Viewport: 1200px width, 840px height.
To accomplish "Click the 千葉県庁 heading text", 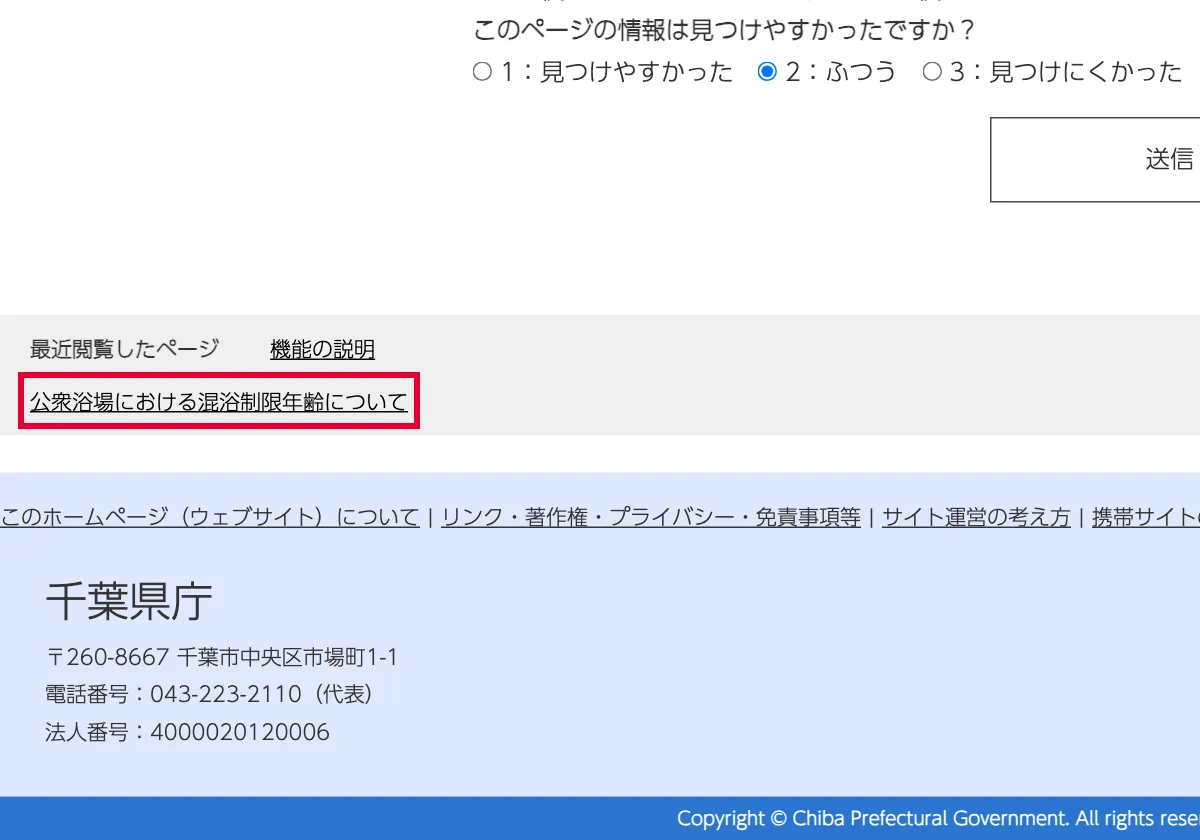I will [129, 602].
